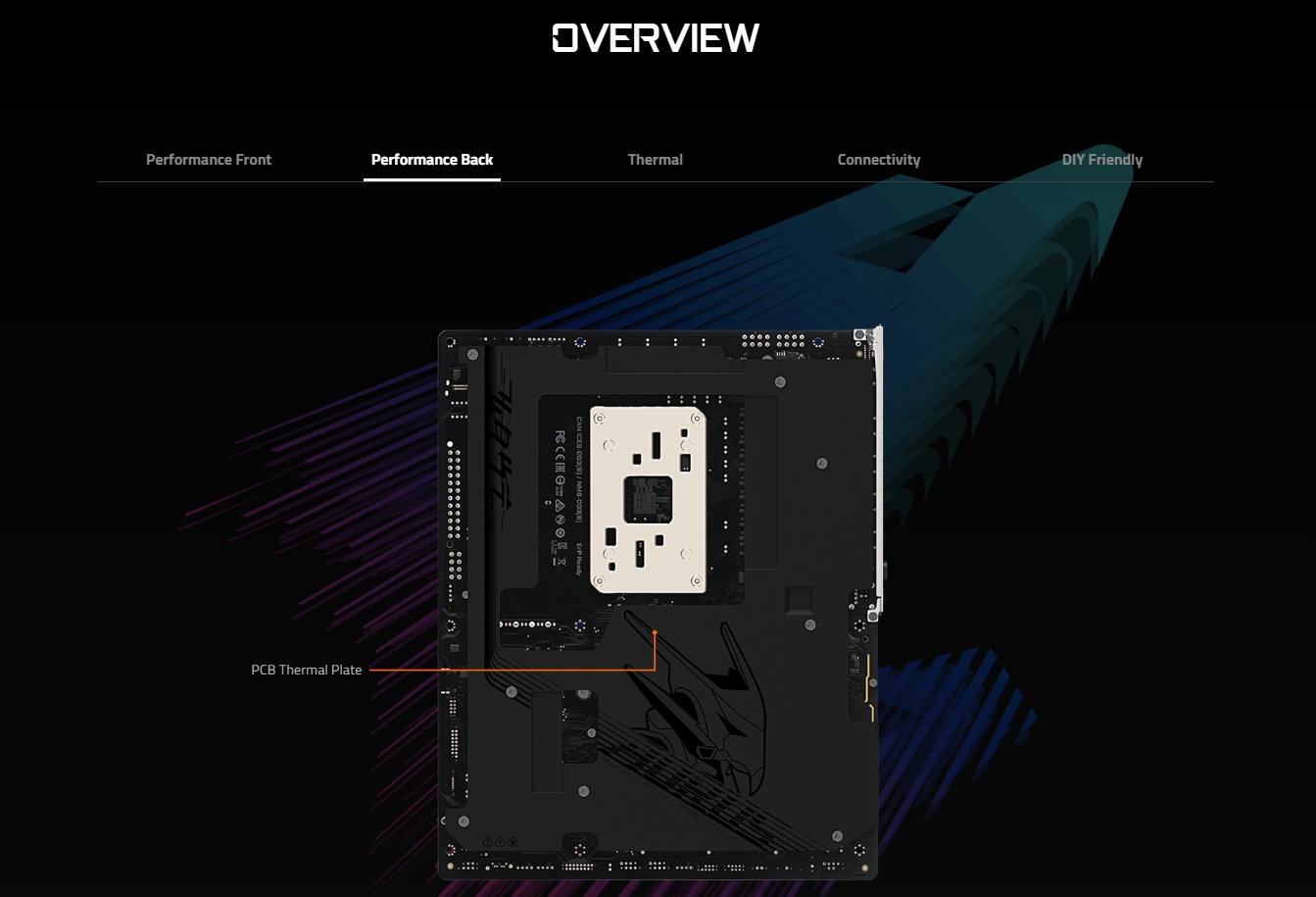Image resolution: width=1316 pixels, height=897 pixels.
Task: Switch to the Performance Front tab
Action: tap(209, 160)
